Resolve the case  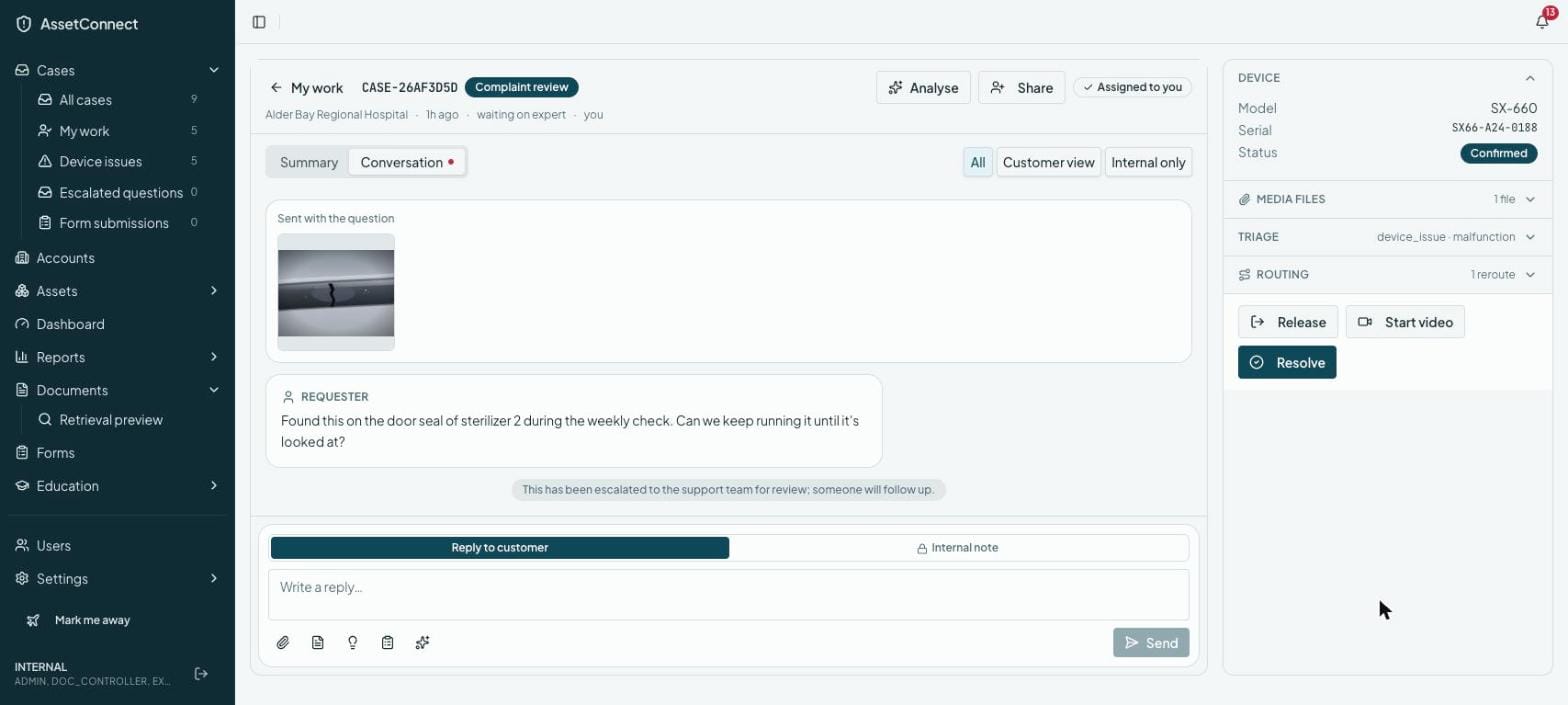[1287, 363]
